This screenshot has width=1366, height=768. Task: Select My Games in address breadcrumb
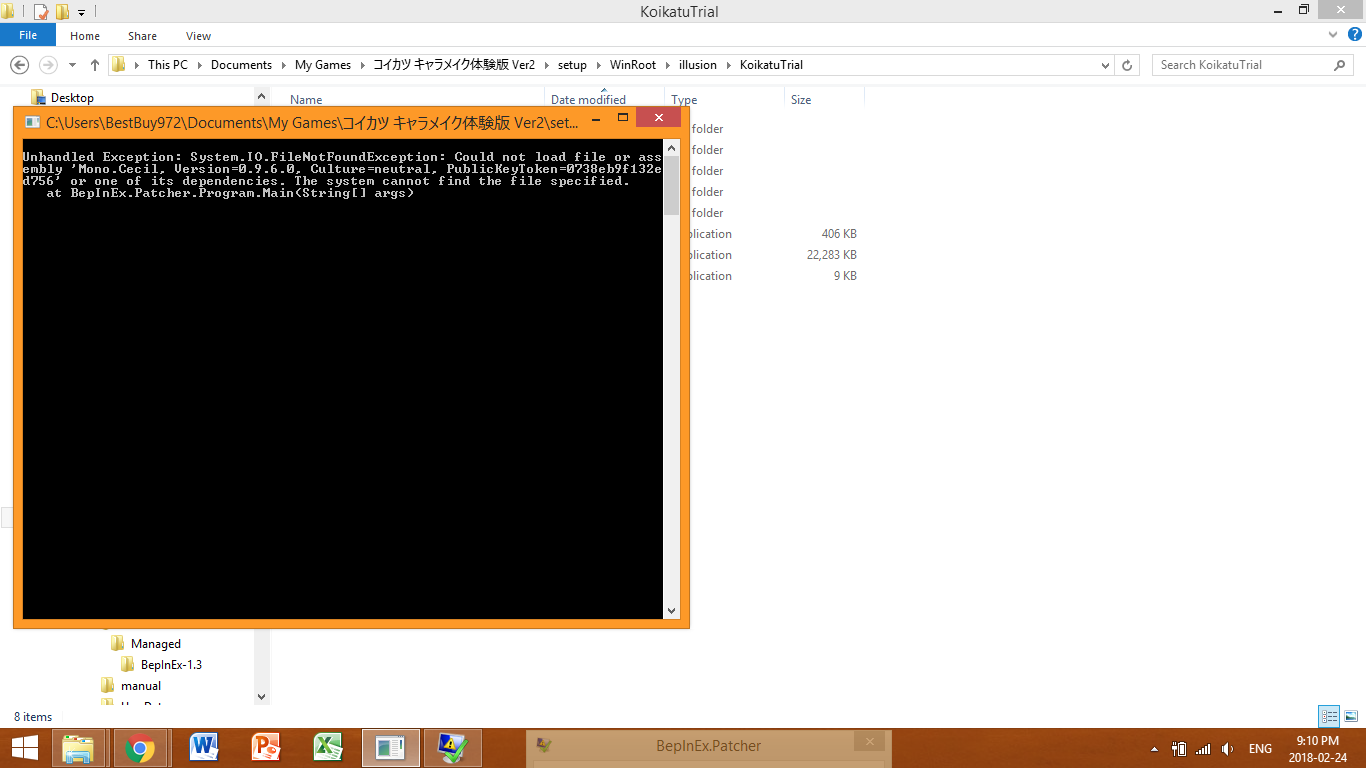(323, 65)
